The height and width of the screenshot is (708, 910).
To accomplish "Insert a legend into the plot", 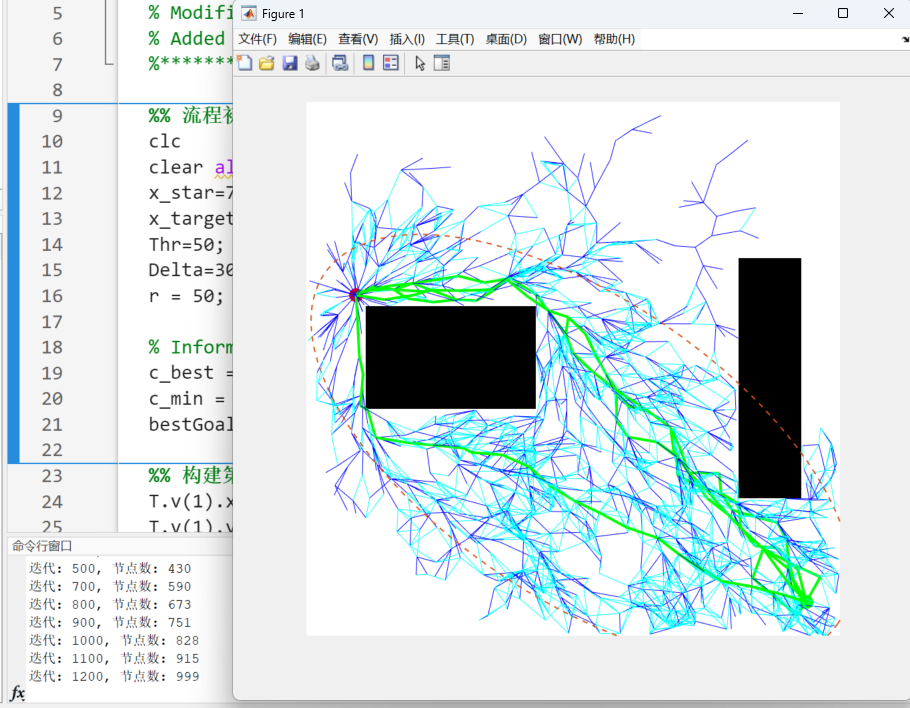I will (x=390, y=62).
